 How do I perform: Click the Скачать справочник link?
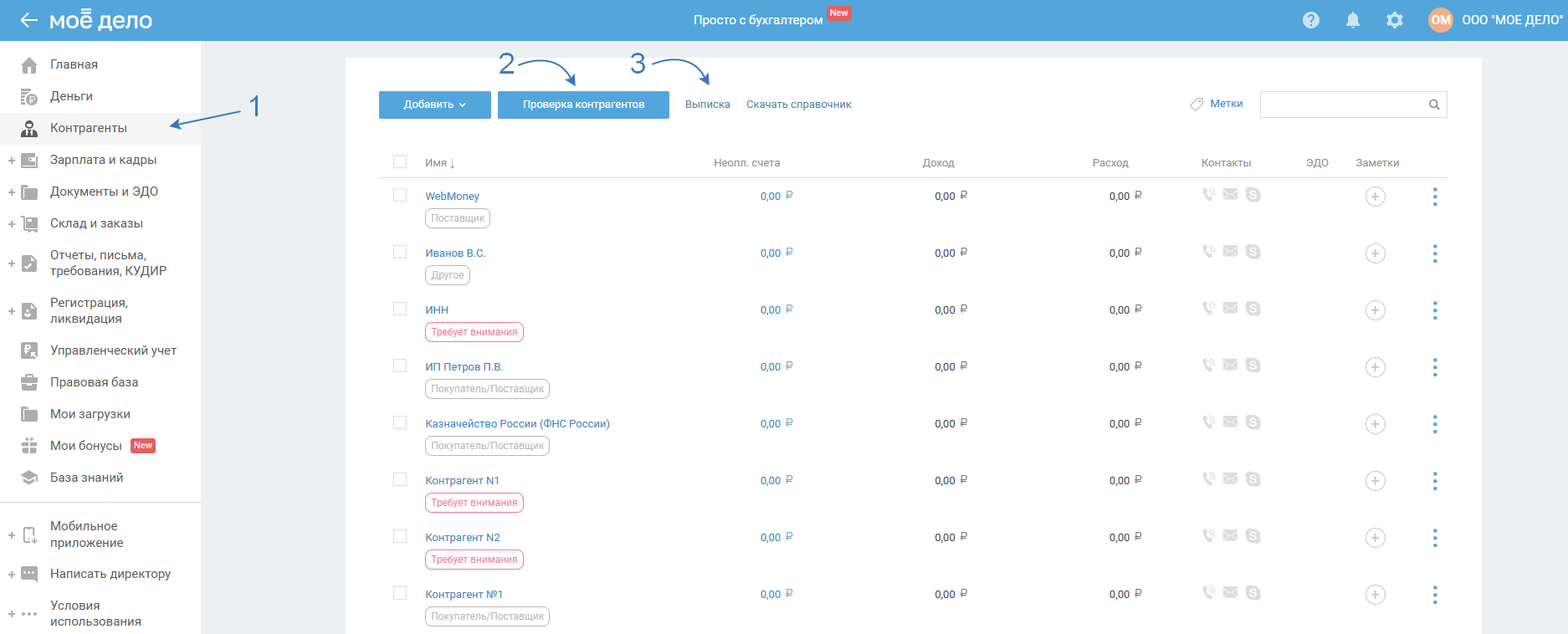(x=798, y=105)
